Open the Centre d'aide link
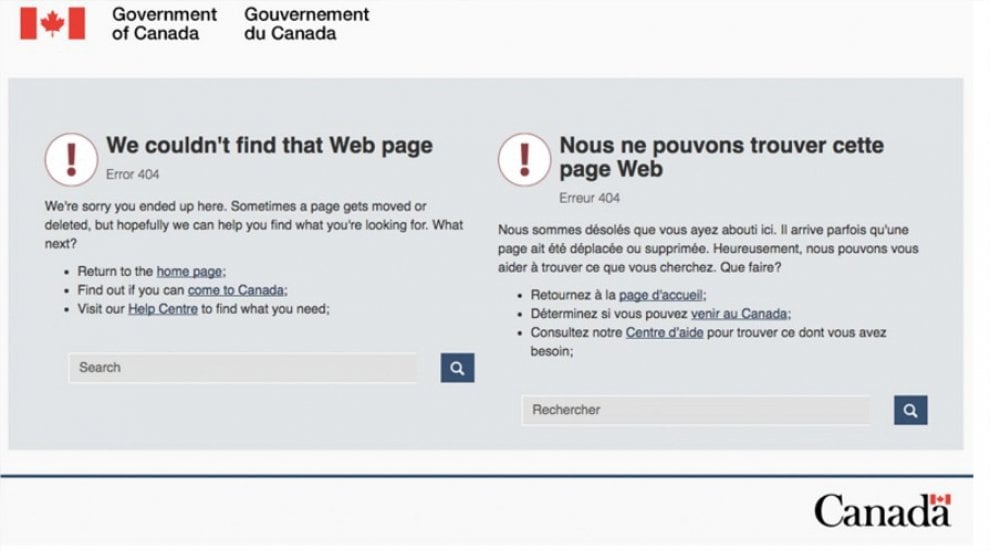The height and width of the screenshot is (551, 990). click(664, 333)
